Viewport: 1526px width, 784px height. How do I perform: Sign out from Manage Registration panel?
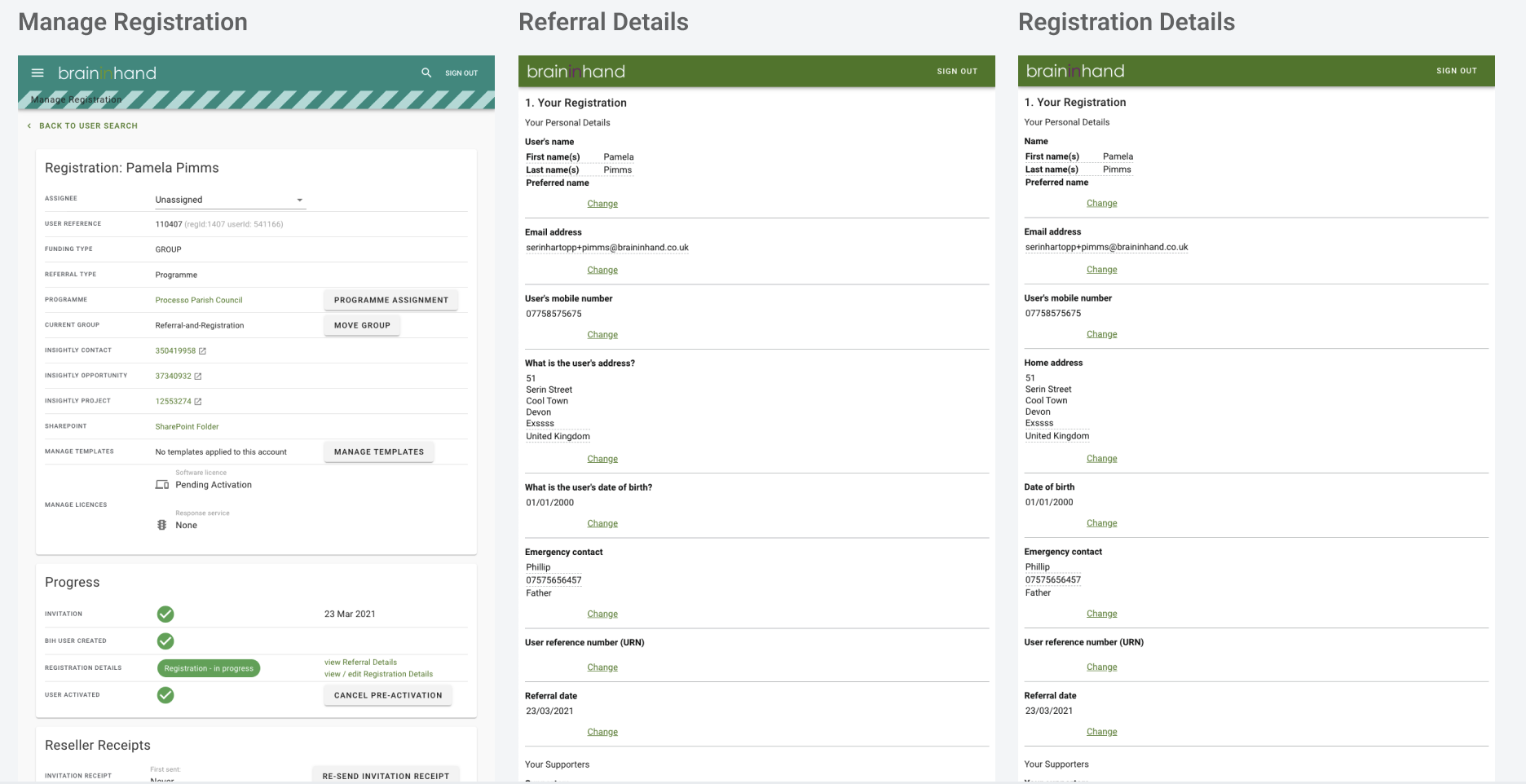point(461,73)
